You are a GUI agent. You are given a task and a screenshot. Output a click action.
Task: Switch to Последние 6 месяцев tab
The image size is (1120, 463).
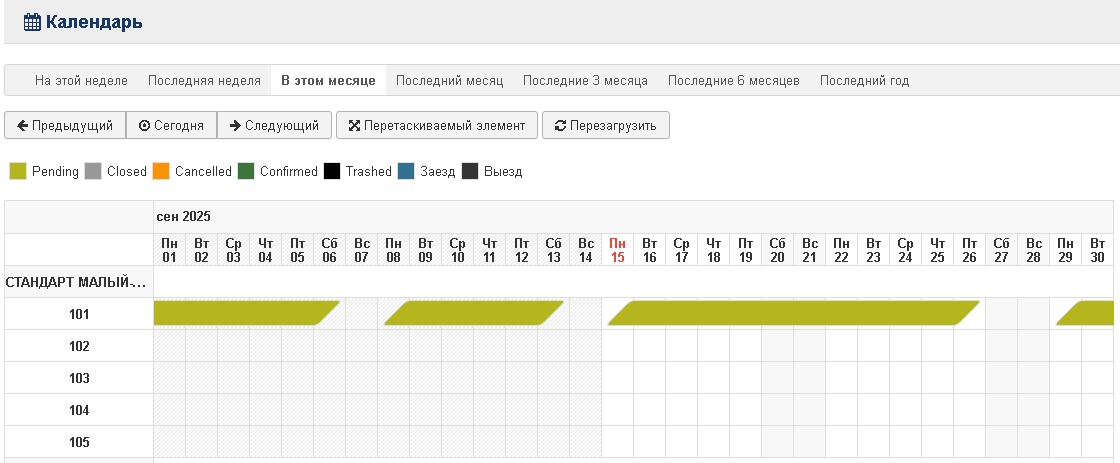point(733,80)
